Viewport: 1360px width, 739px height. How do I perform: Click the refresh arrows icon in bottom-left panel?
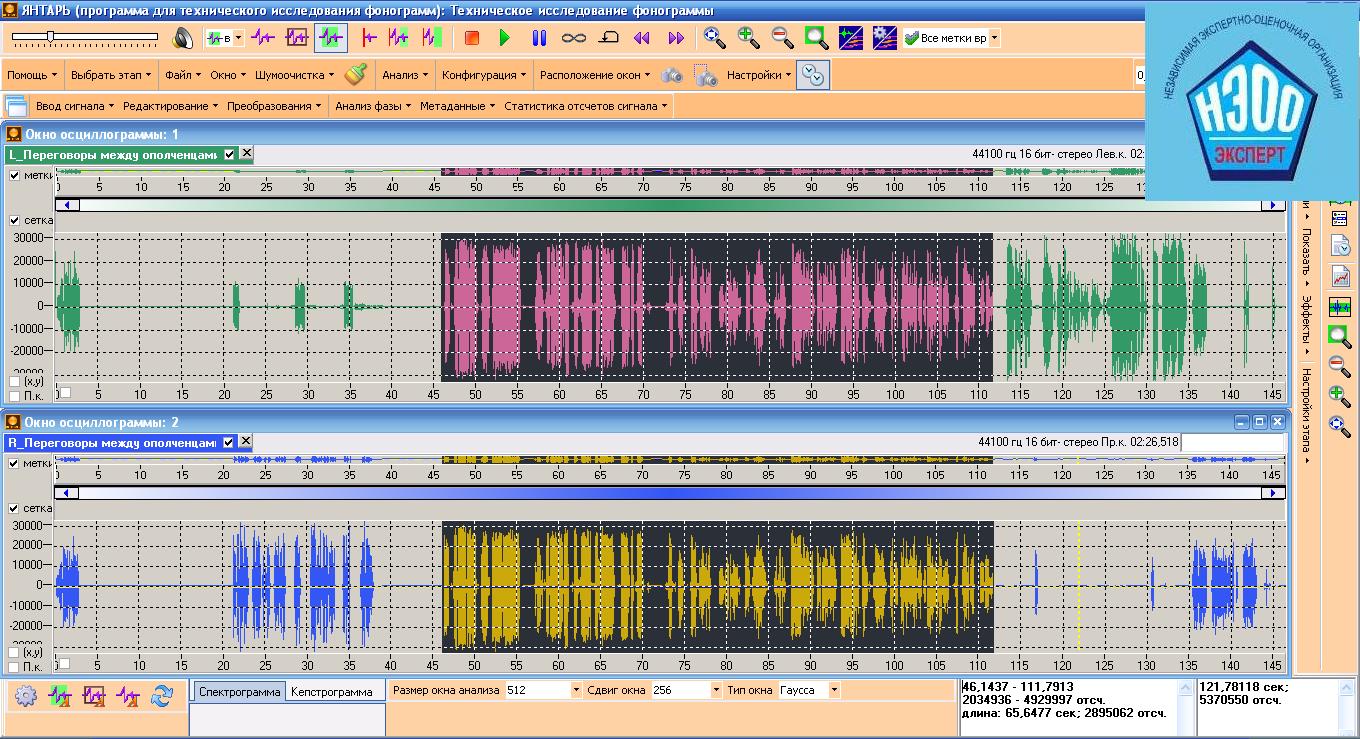(161, 696)
